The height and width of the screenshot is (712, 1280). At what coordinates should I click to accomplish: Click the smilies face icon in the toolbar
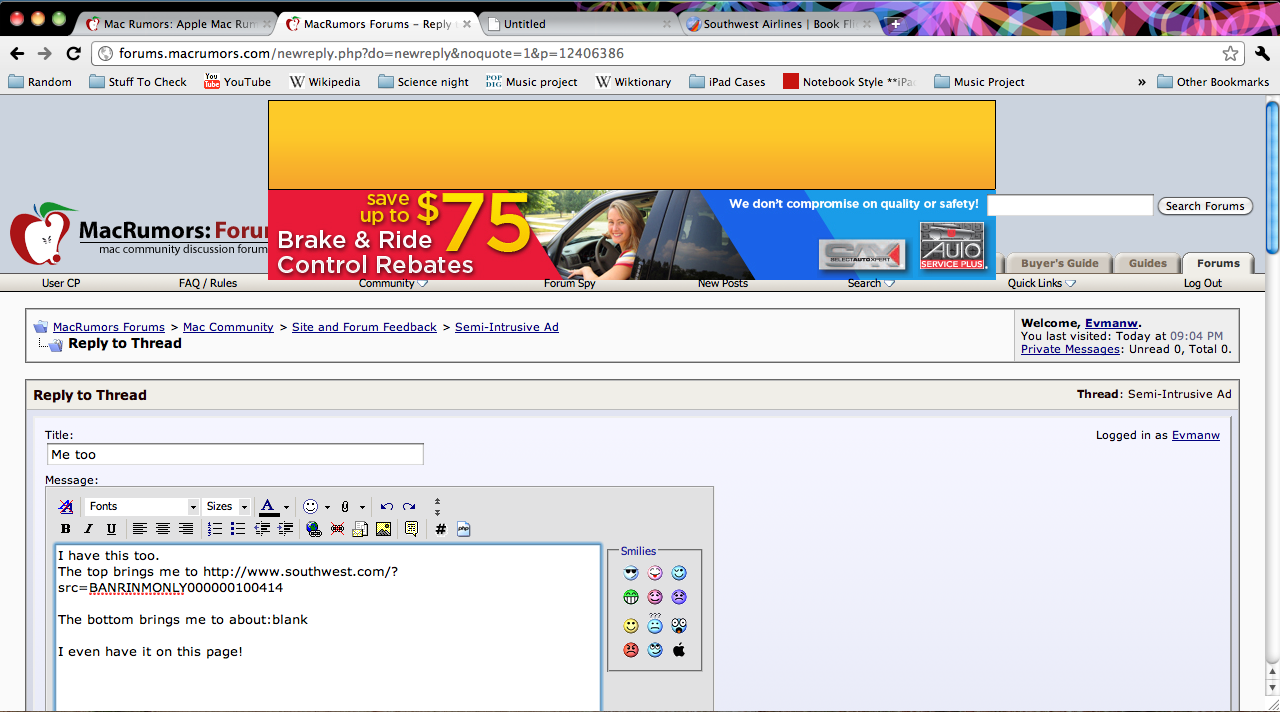[311, 507]
